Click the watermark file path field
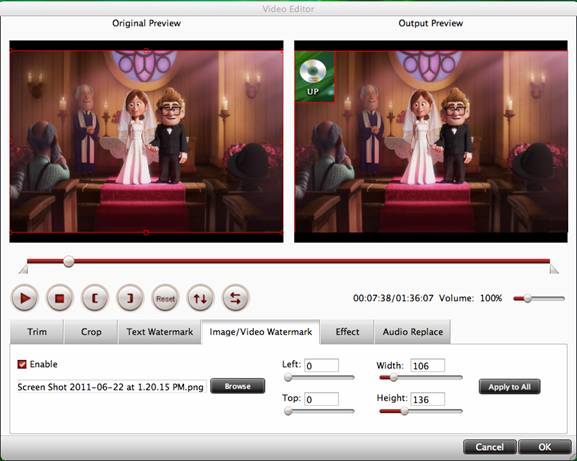 tap(111, 387)
